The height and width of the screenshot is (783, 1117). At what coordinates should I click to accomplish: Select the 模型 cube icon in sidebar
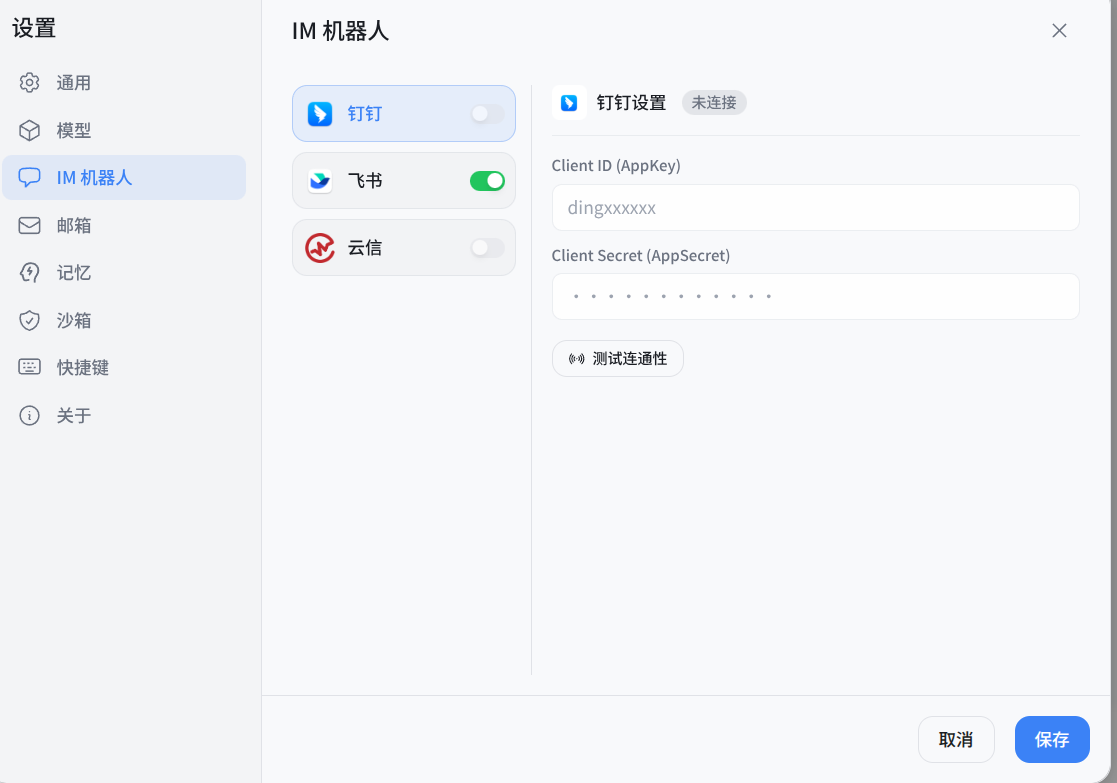[x=29, y=130]
